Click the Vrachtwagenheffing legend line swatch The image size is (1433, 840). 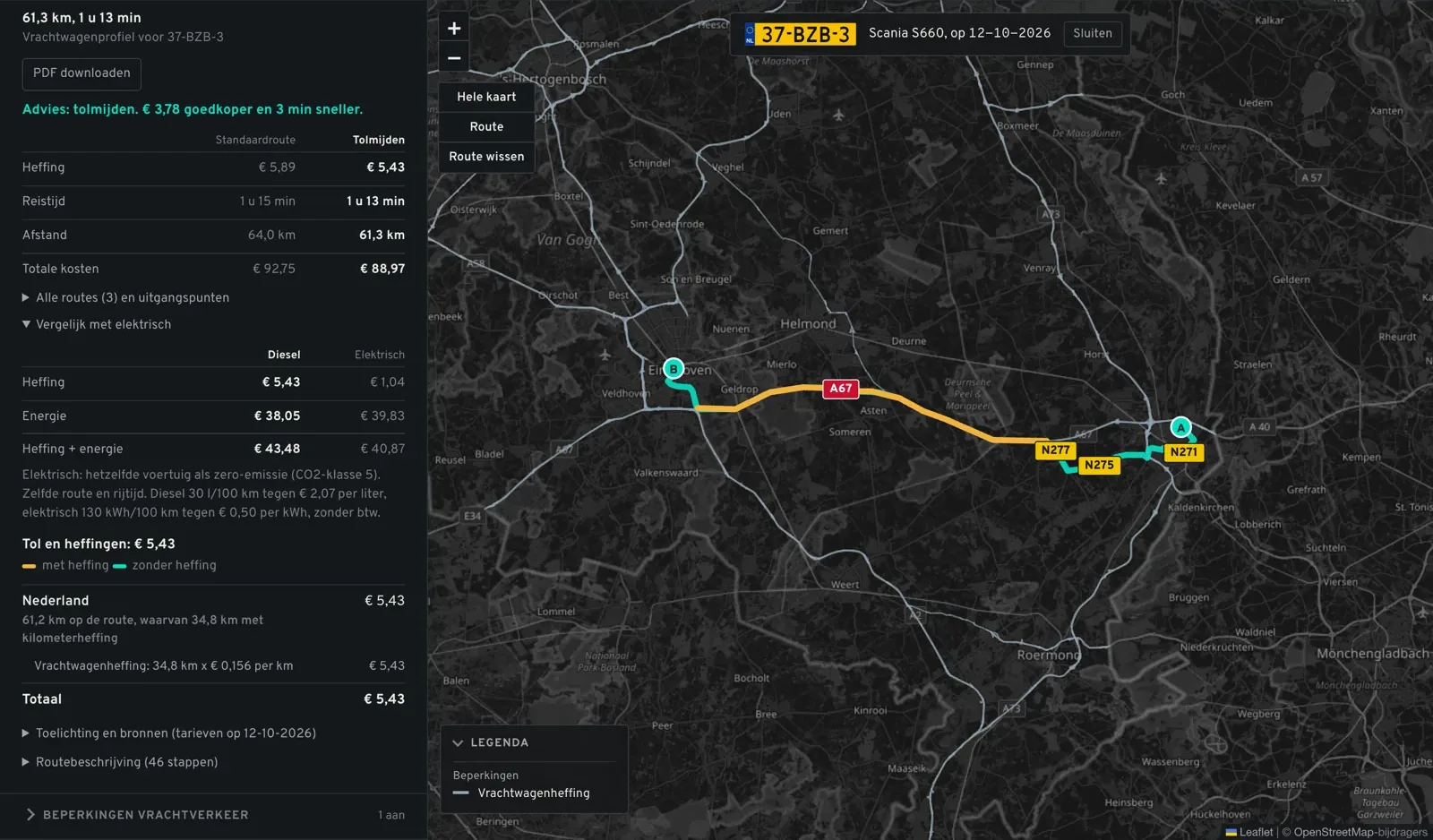[x=461, y=793]
